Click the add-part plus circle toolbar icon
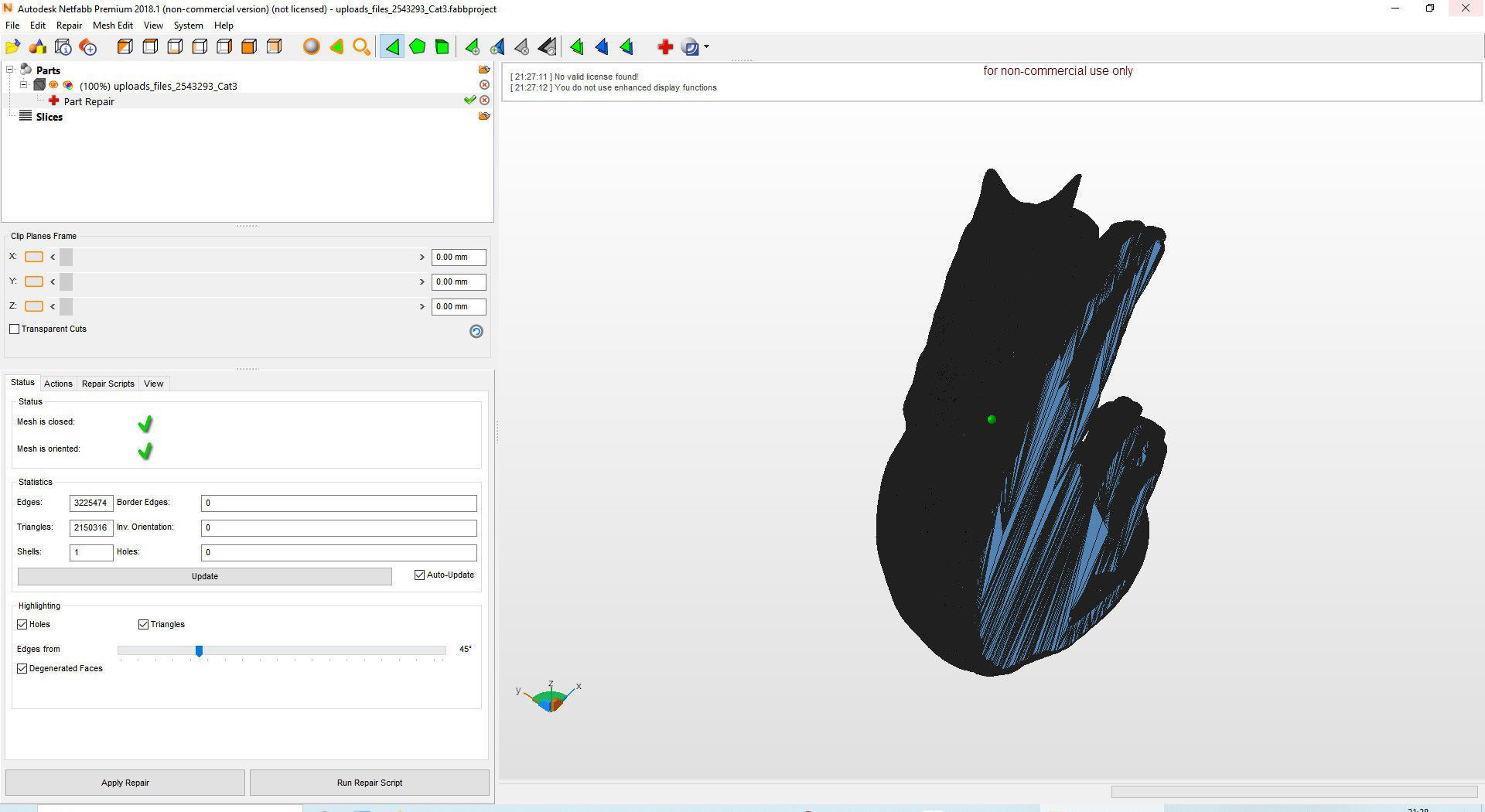 (x=88, y=47)
